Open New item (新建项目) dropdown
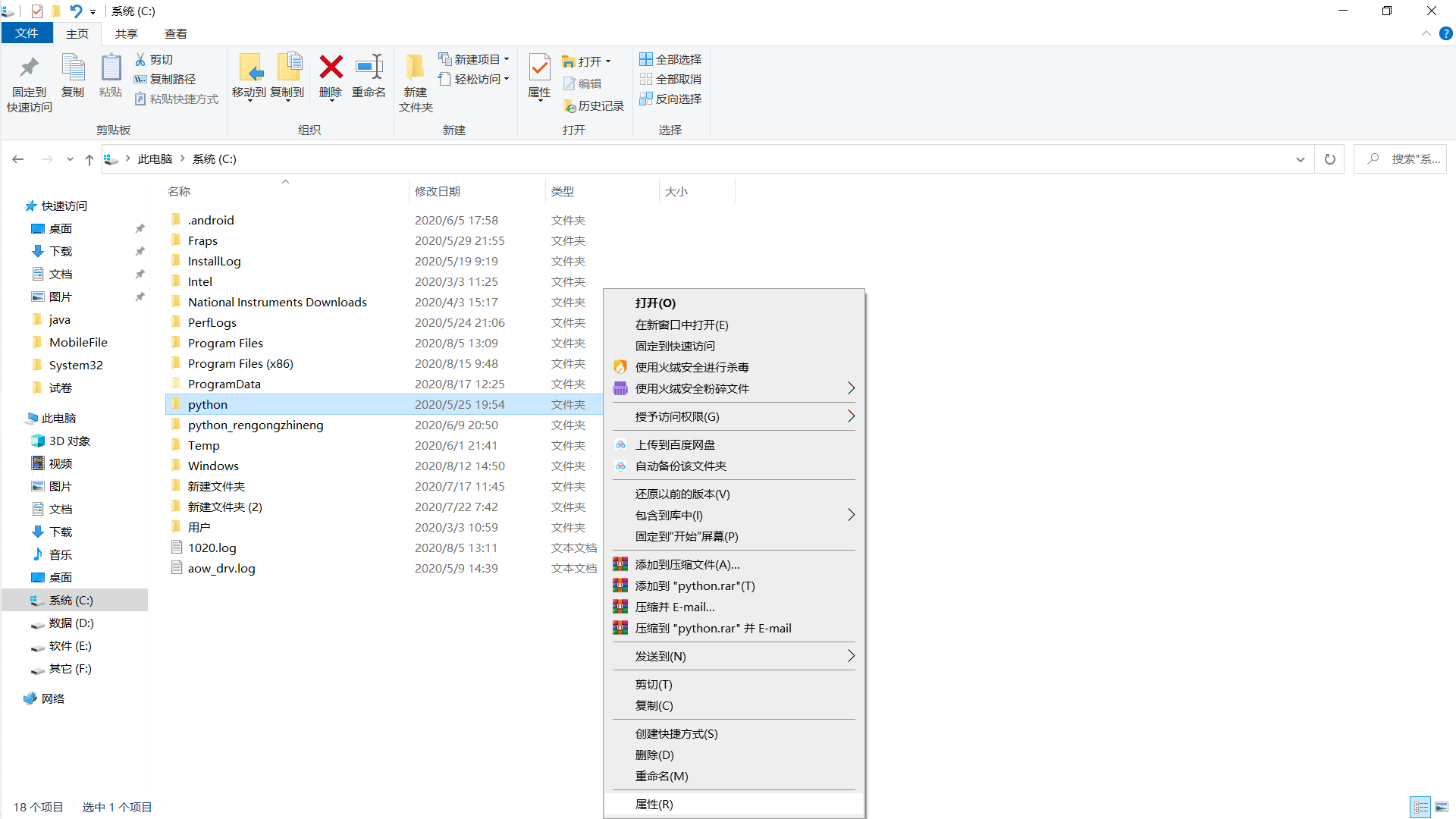This screenshot has width=1456, height=819. 474,59
